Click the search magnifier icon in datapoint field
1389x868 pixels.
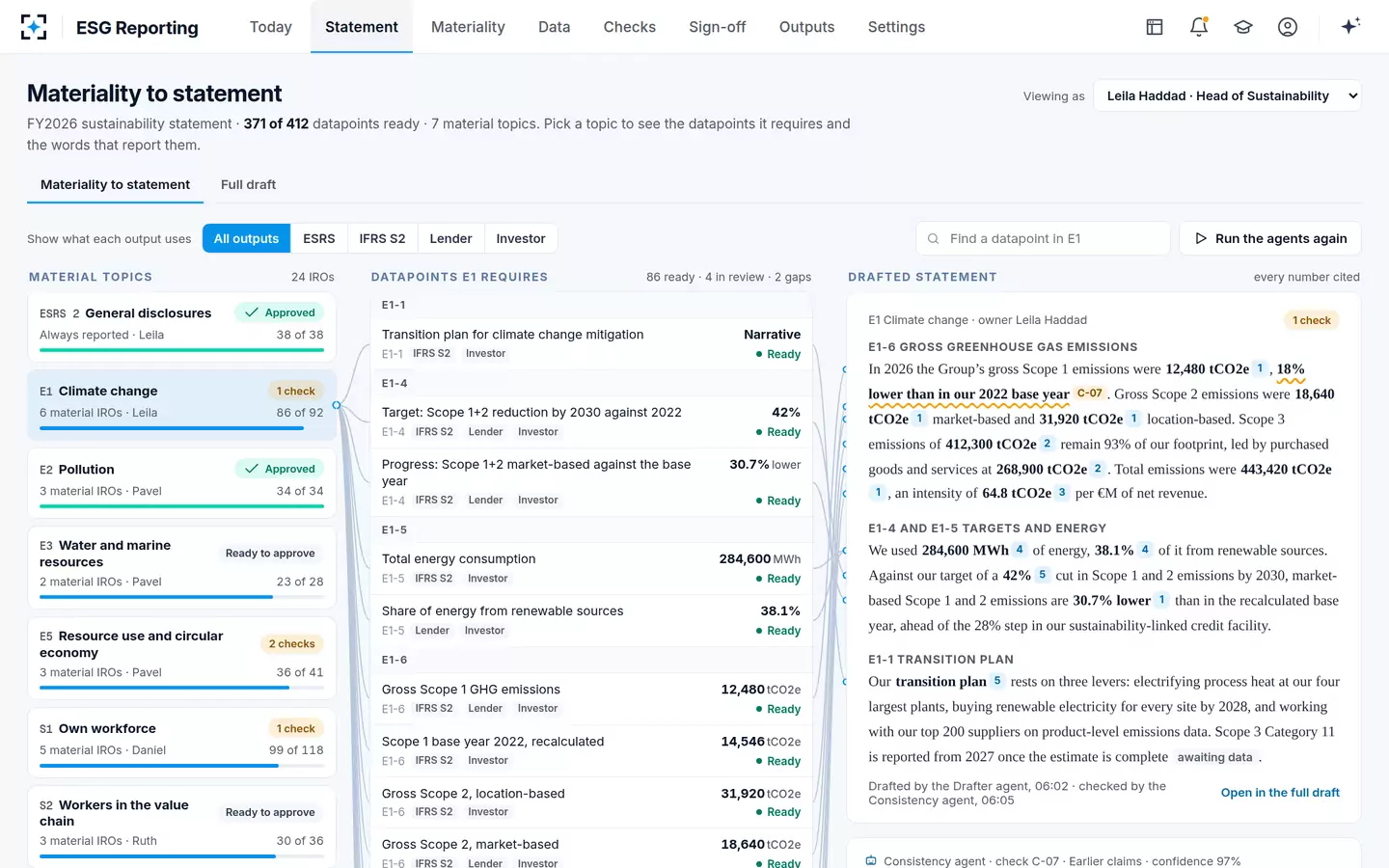coord(933,238)
